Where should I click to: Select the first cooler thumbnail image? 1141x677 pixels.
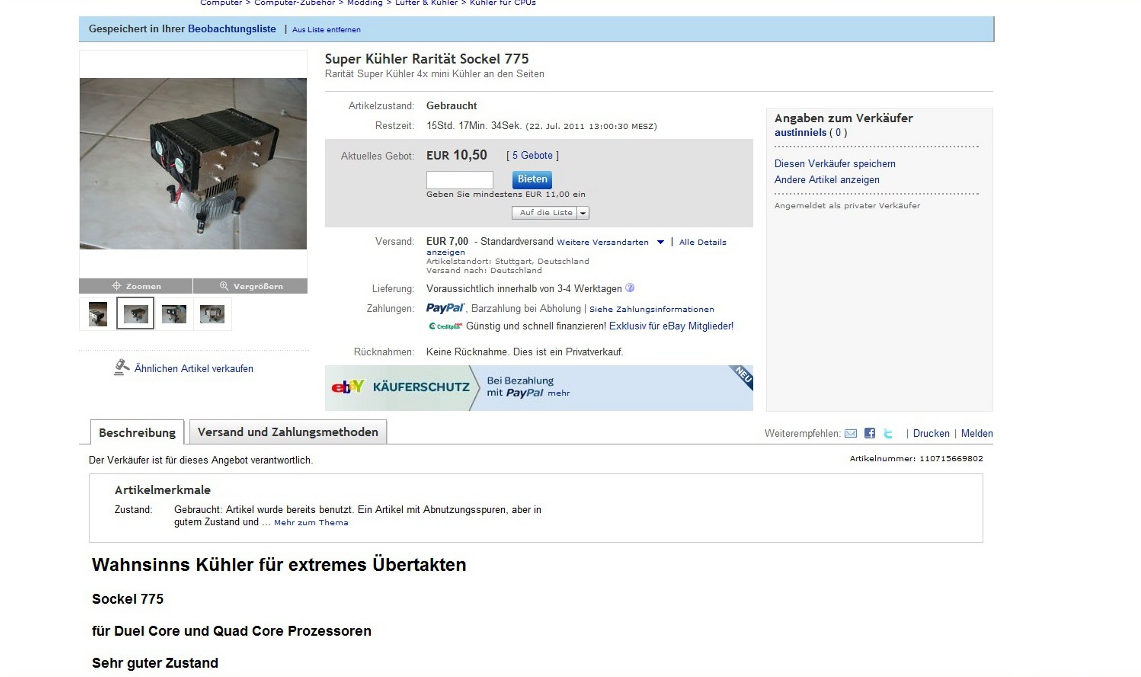tap(98, 314)
